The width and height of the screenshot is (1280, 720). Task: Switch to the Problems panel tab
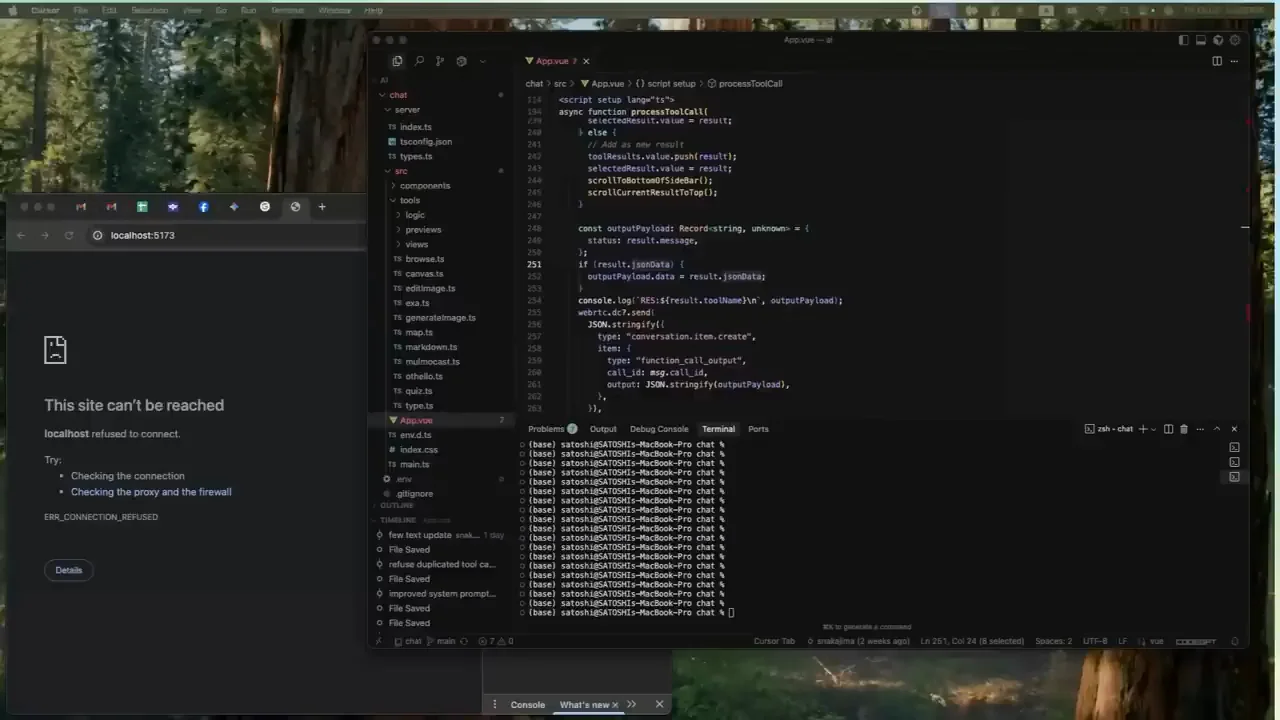[x=552, y=429]
